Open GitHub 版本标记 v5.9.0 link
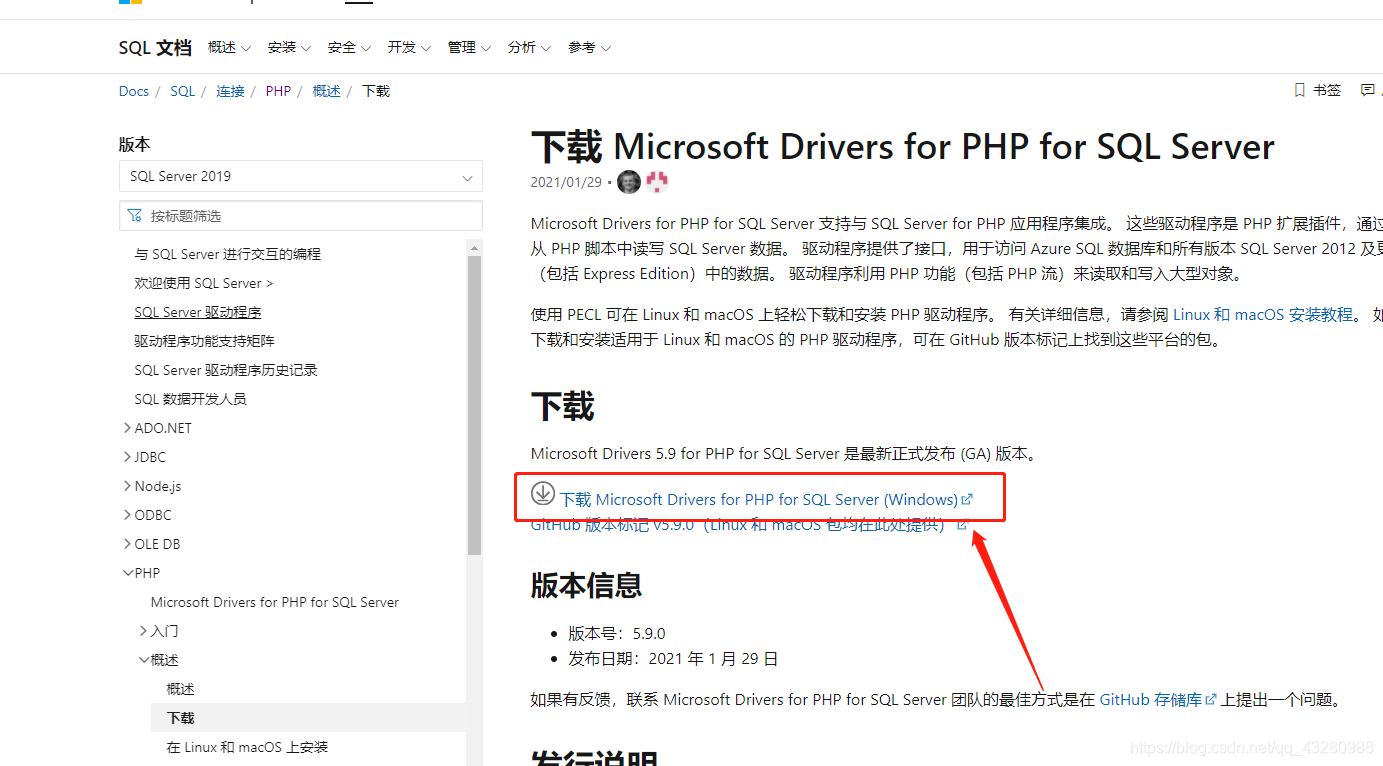The height and width of the screenshot is (766, 1383). pos(750,524)
